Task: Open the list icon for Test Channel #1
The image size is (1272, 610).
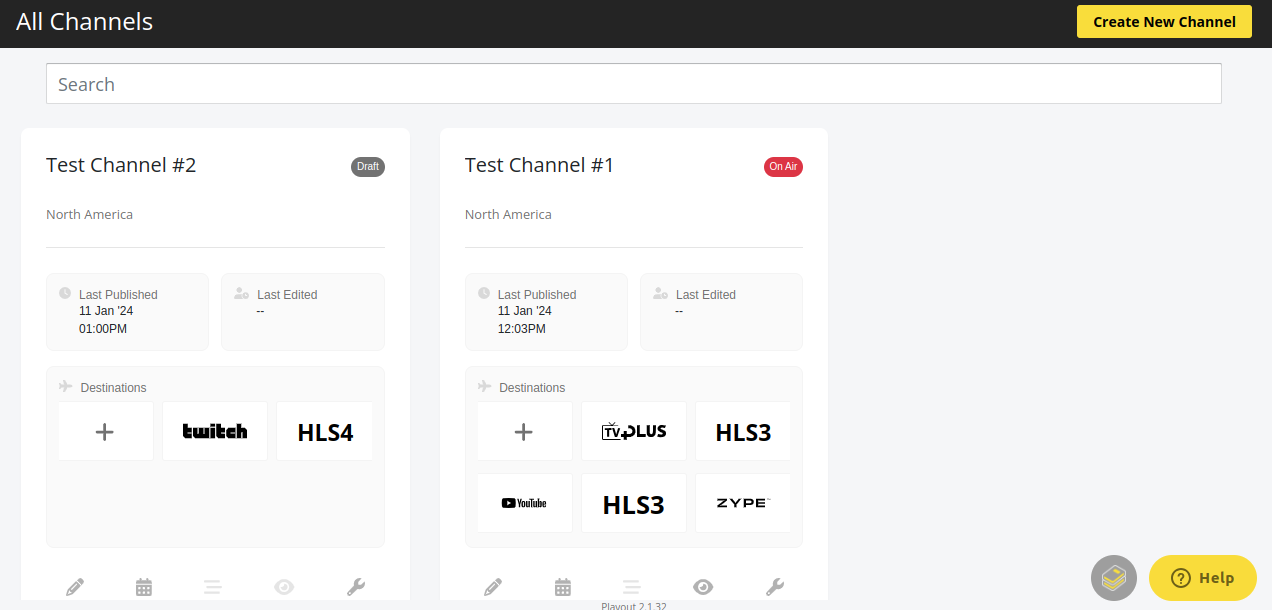Action: point(631,587)
